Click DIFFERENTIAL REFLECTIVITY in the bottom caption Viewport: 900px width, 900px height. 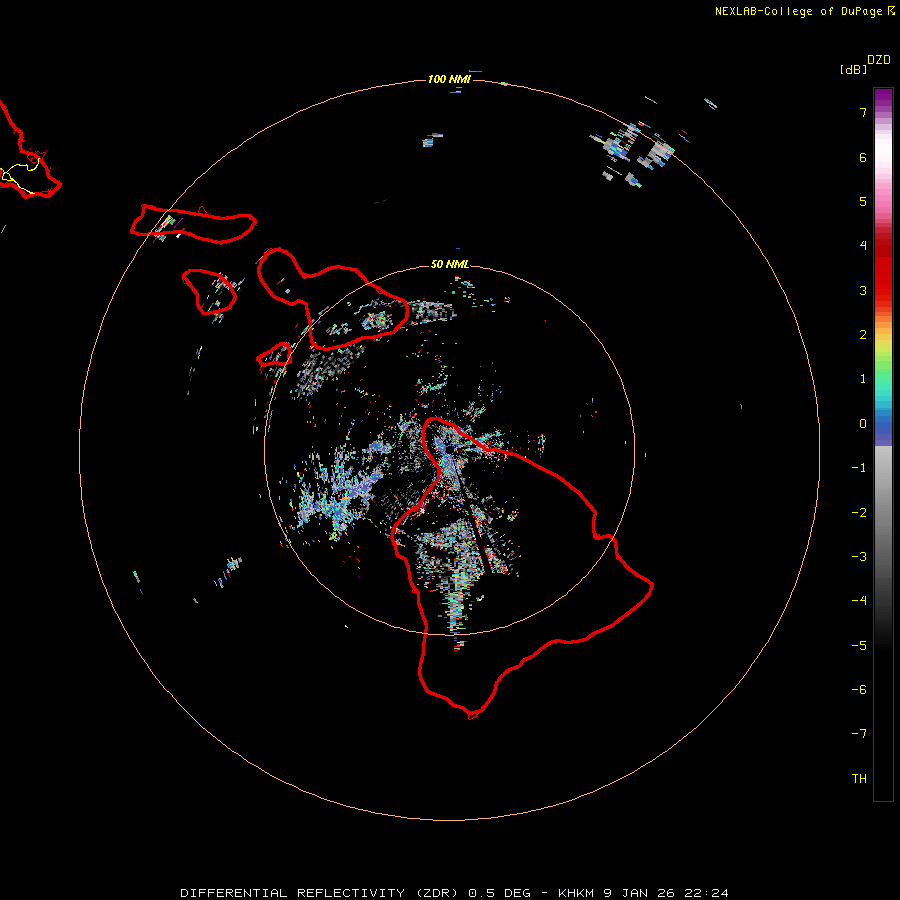coord(293,893)
